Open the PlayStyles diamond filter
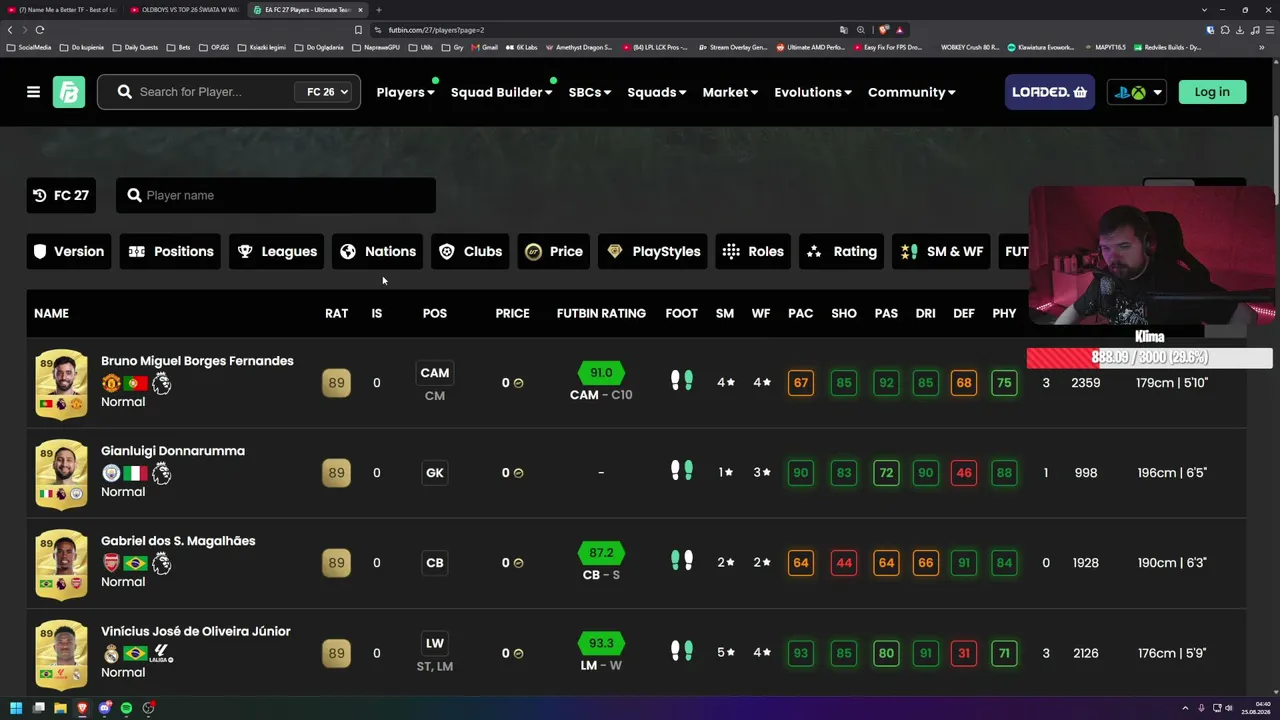This screenshot has width=1280, height=720. [x=653, y=251]
